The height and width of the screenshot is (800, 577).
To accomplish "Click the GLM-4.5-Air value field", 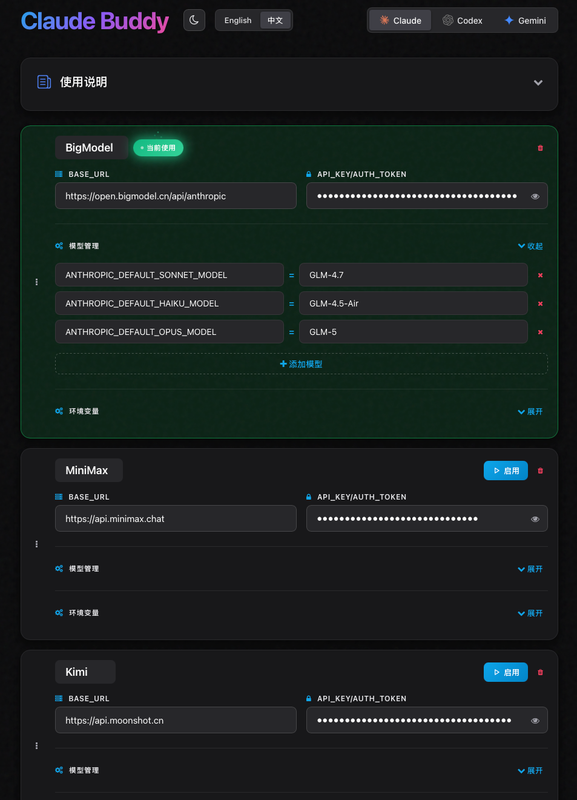I will 413,304.
